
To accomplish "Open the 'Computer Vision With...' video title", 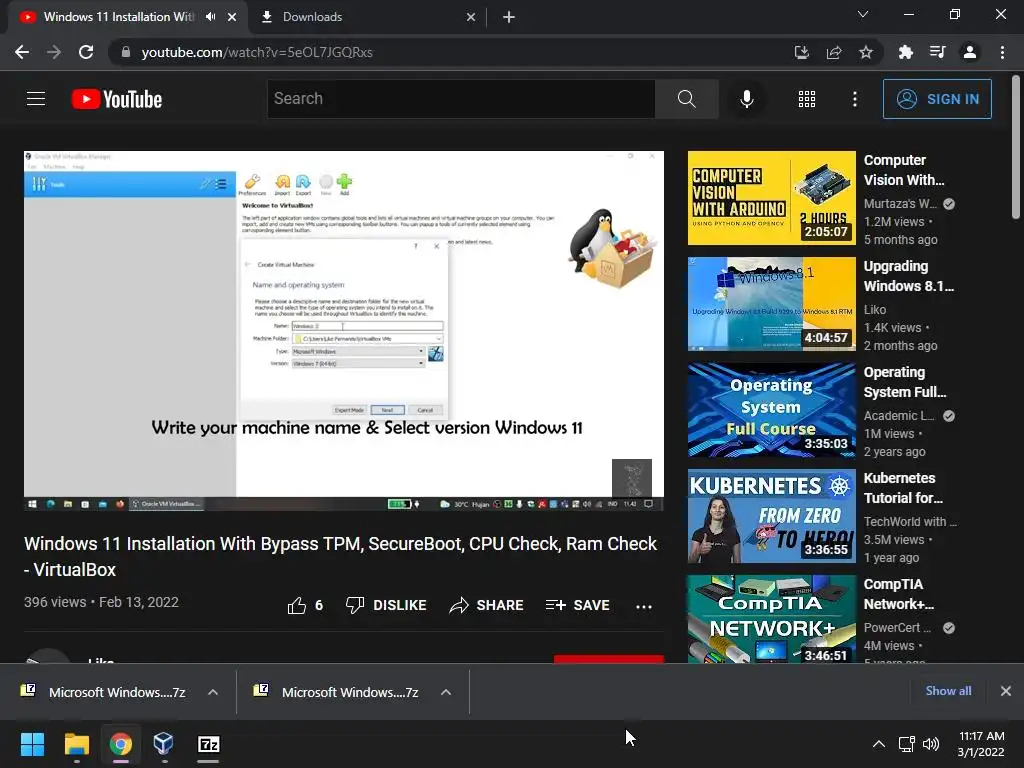I will point(904,170).
